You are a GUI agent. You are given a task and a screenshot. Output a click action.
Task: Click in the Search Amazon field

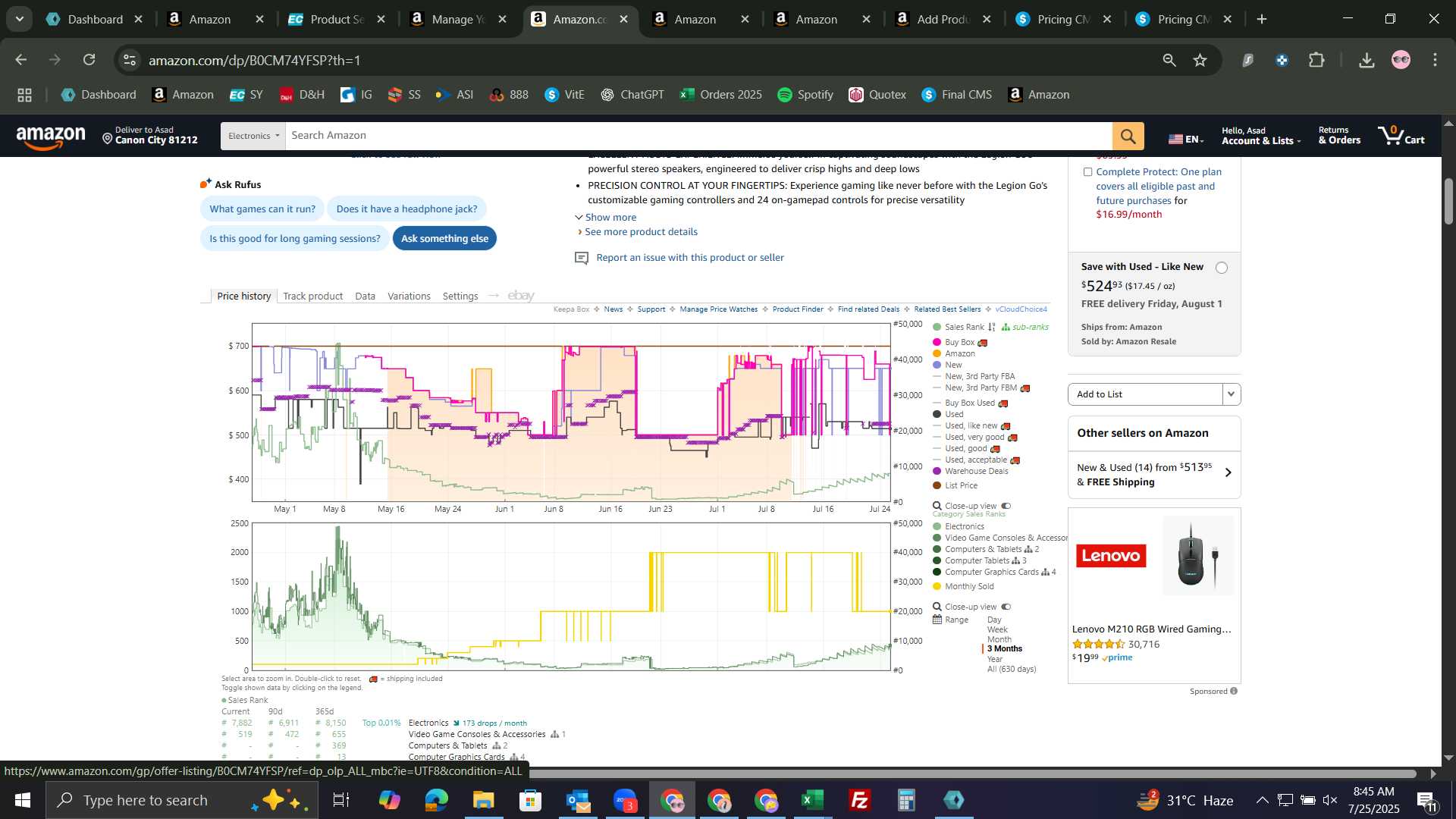698,136
